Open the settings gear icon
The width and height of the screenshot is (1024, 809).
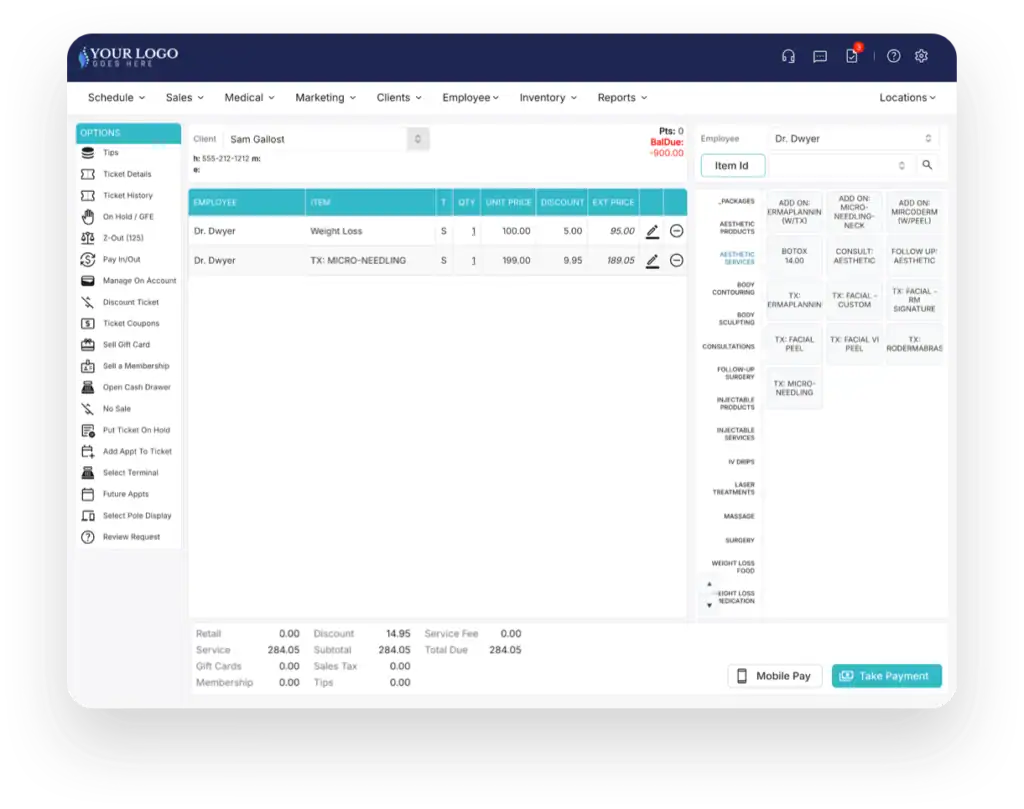coord(922,56)
